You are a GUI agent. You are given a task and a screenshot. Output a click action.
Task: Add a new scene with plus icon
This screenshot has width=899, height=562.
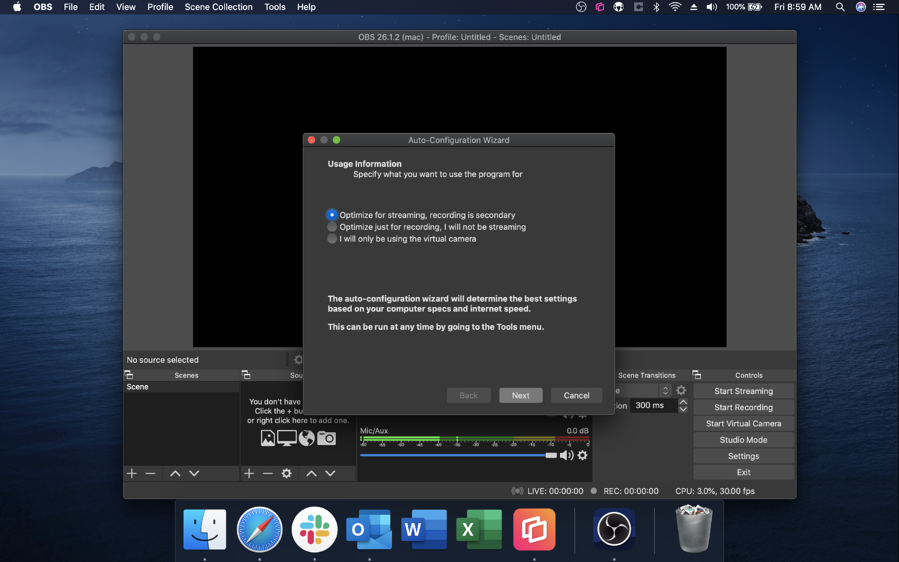pyautogui.click(x=132, y=473)
